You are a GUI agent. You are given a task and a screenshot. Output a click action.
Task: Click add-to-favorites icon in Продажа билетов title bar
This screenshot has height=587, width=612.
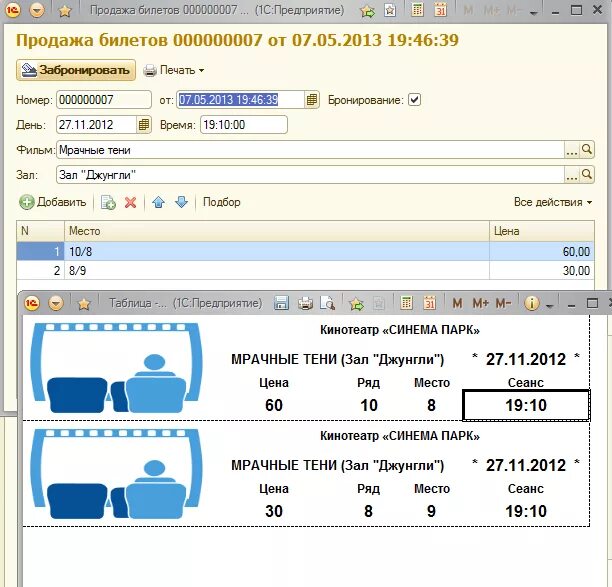click(390, 11)
